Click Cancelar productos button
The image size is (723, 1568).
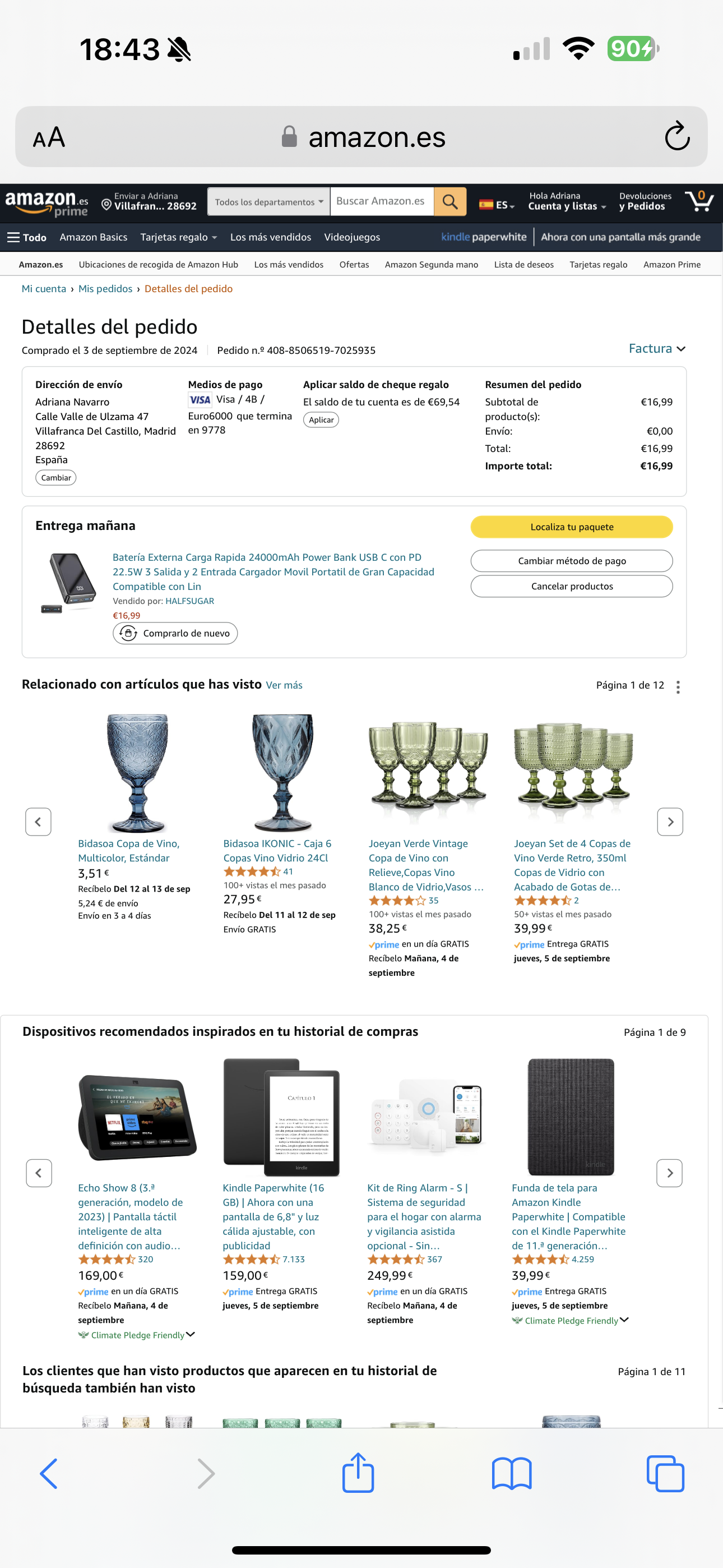[572, 586]
